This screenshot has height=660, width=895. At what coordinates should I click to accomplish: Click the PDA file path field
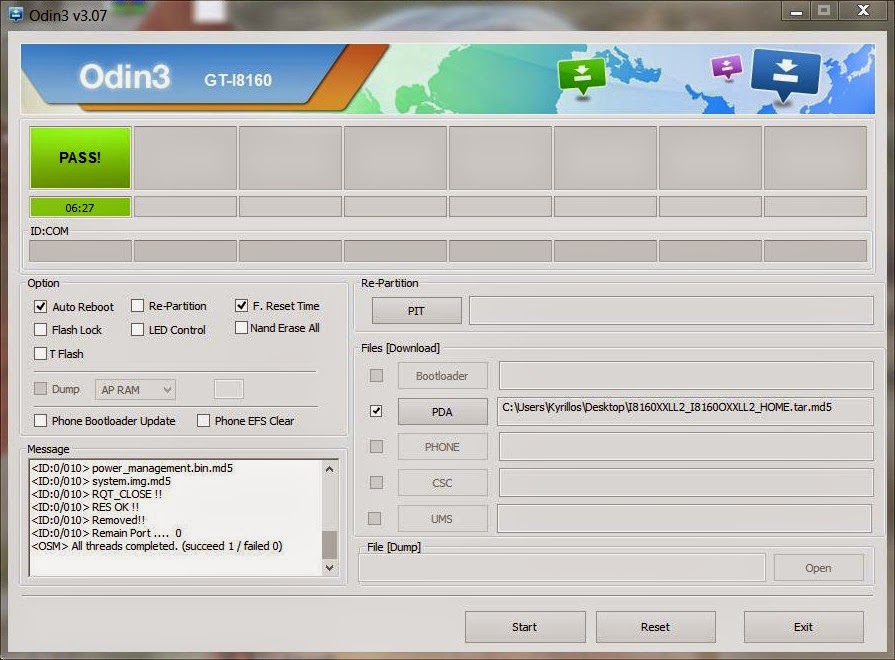[685, 412]
